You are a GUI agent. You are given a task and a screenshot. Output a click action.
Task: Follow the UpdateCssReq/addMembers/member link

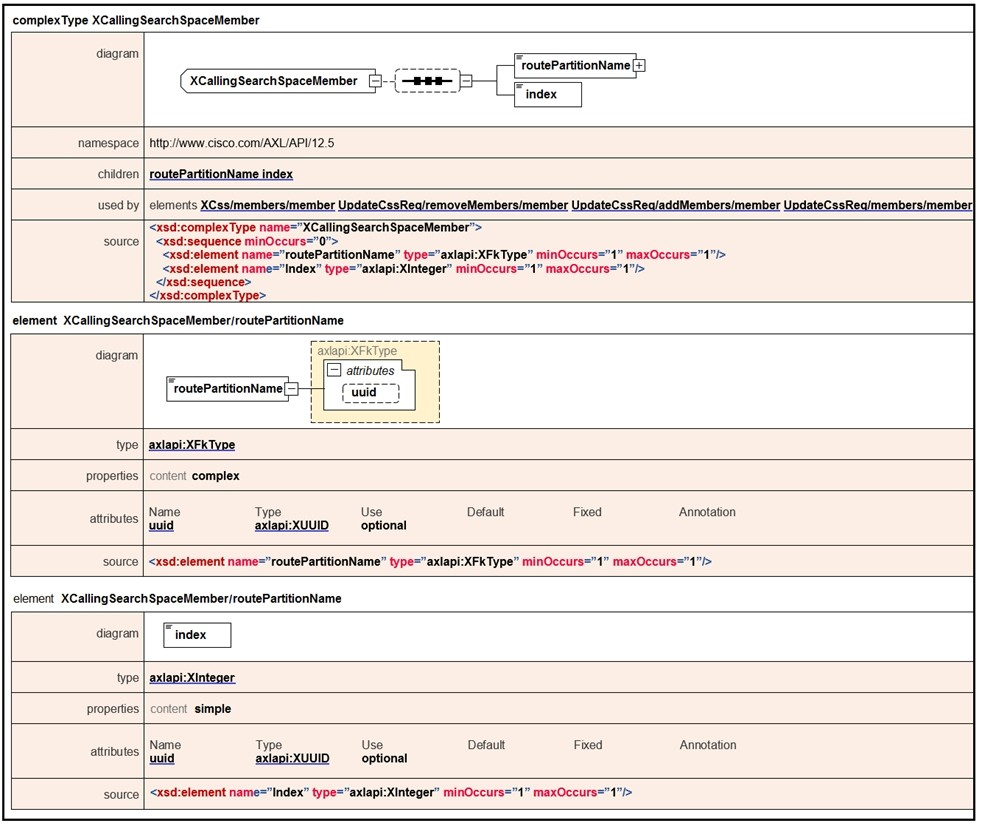point(675,205)
